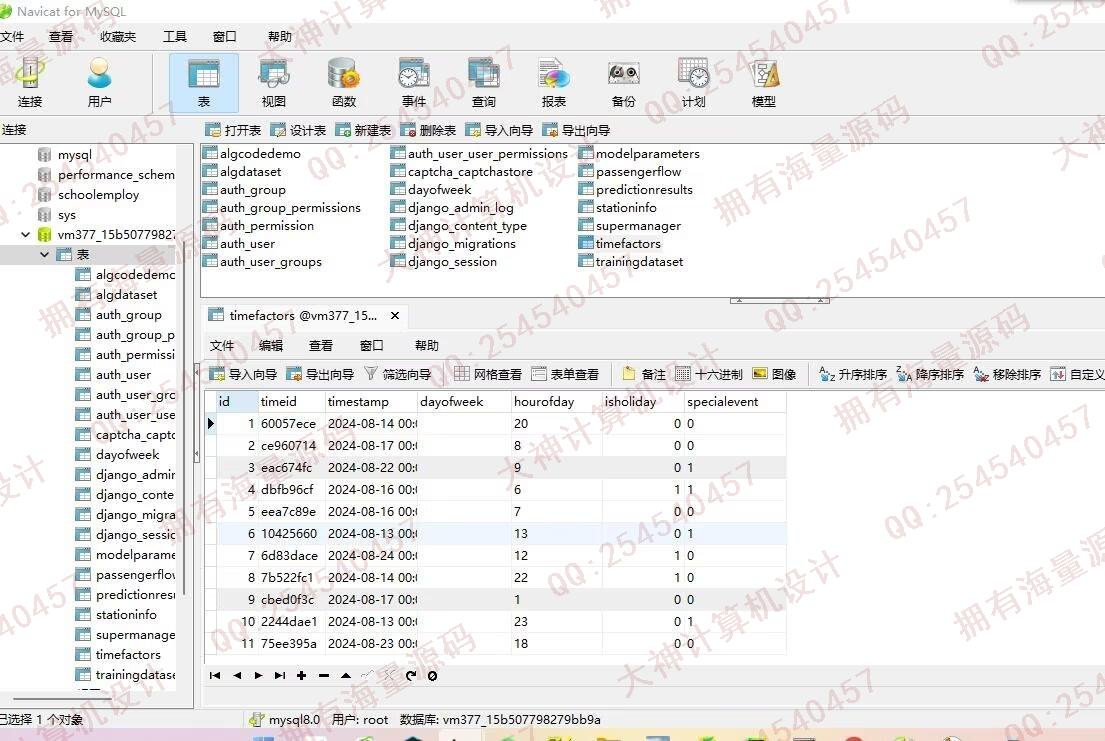Click 移除排序 remove sort
The width and height of the screenshot is (1105, 741).
[1007, 374]
